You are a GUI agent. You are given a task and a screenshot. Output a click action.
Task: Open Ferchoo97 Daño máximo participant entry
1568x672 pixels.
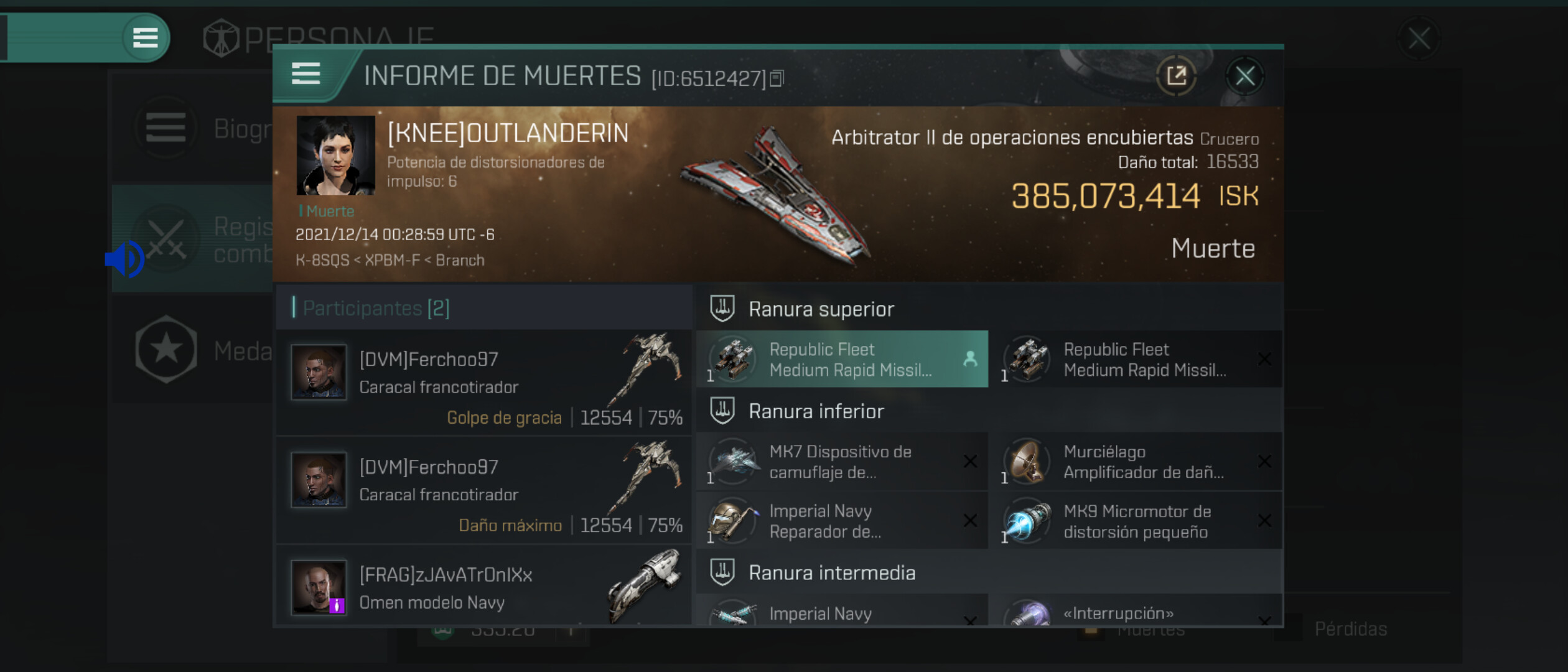484,490
